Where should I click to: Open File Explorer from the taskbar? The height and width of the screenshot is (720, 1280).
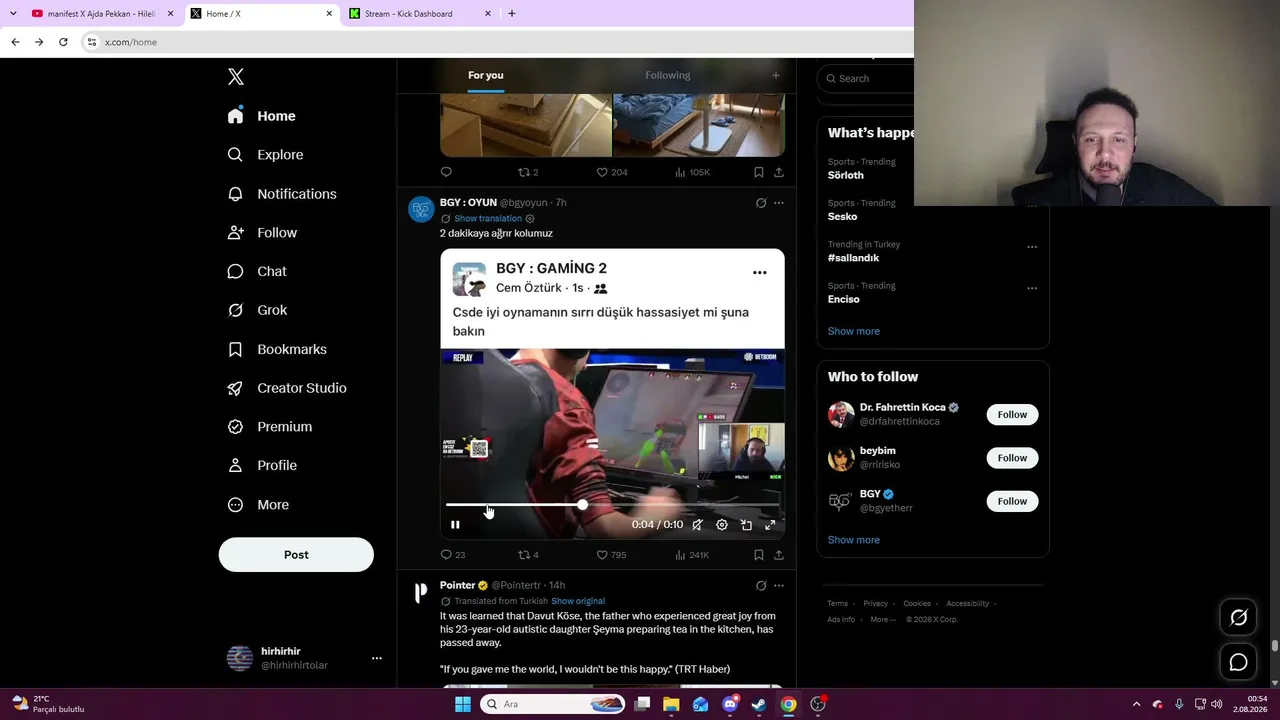(671, 704)
